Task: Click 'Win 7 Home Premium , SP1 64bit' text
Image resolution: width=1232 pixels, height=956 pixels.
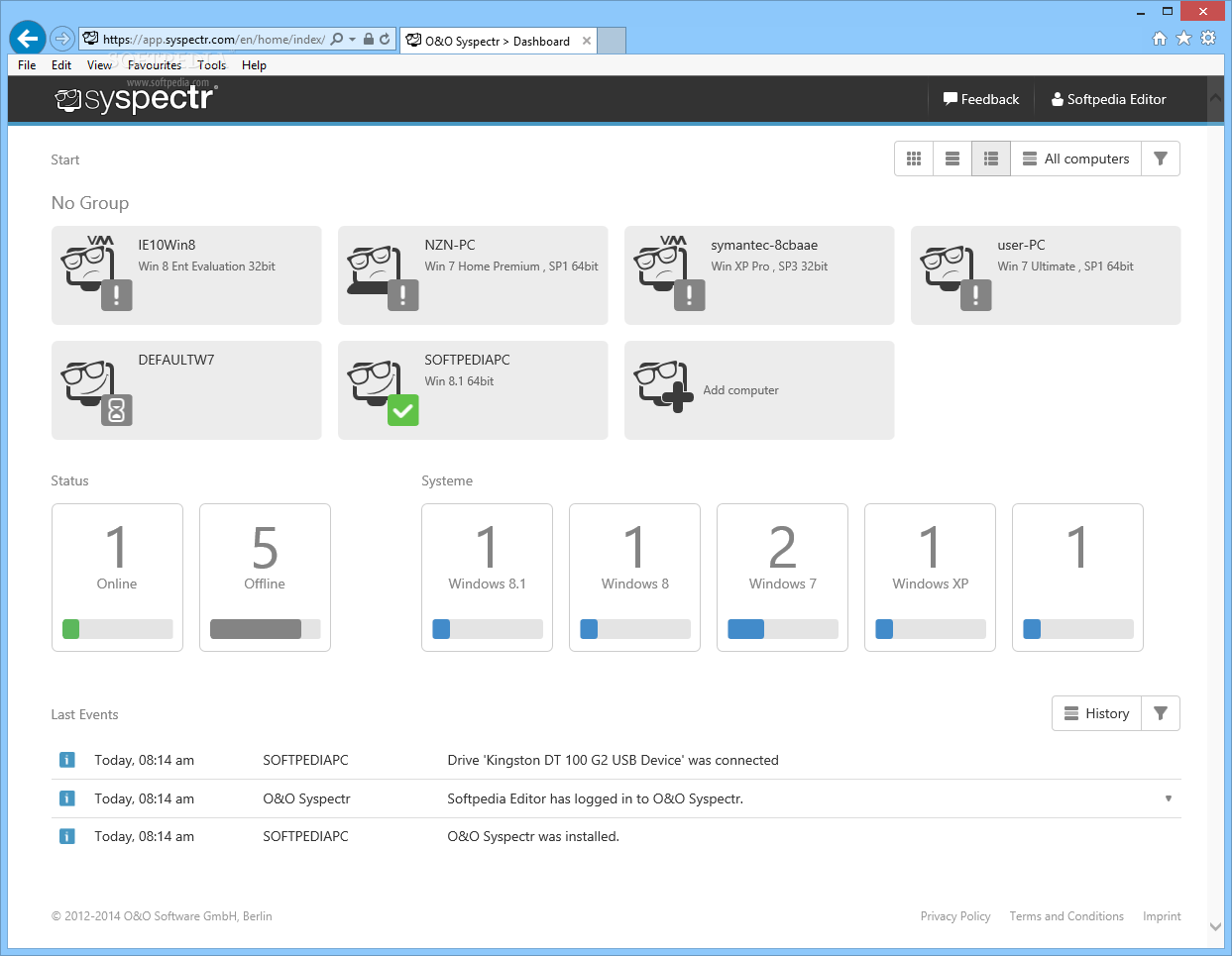Action: [511, 266]
